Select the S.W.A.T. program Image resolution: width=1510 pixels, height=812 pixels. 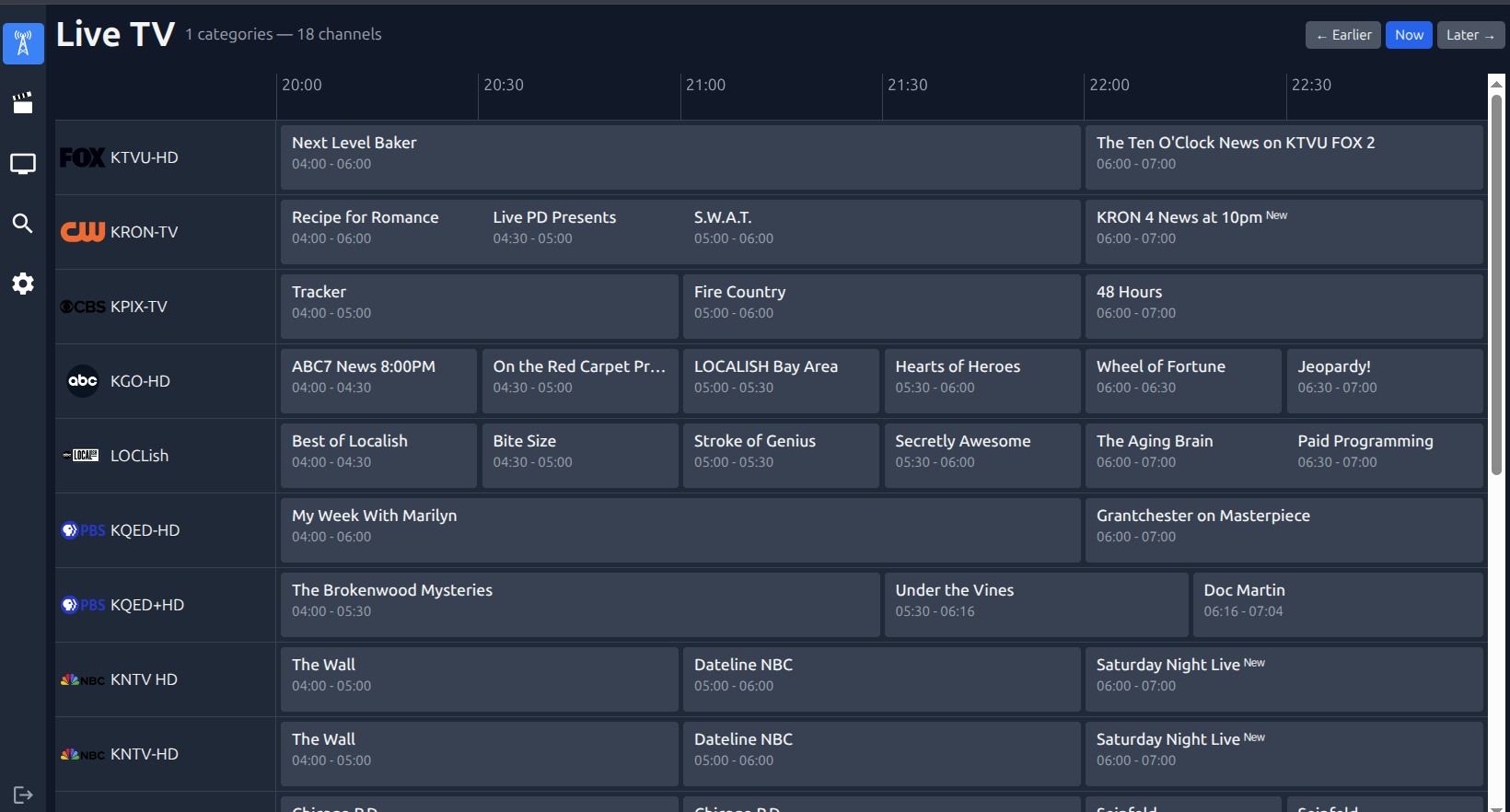pyautogui.click(x=882, y=232)
